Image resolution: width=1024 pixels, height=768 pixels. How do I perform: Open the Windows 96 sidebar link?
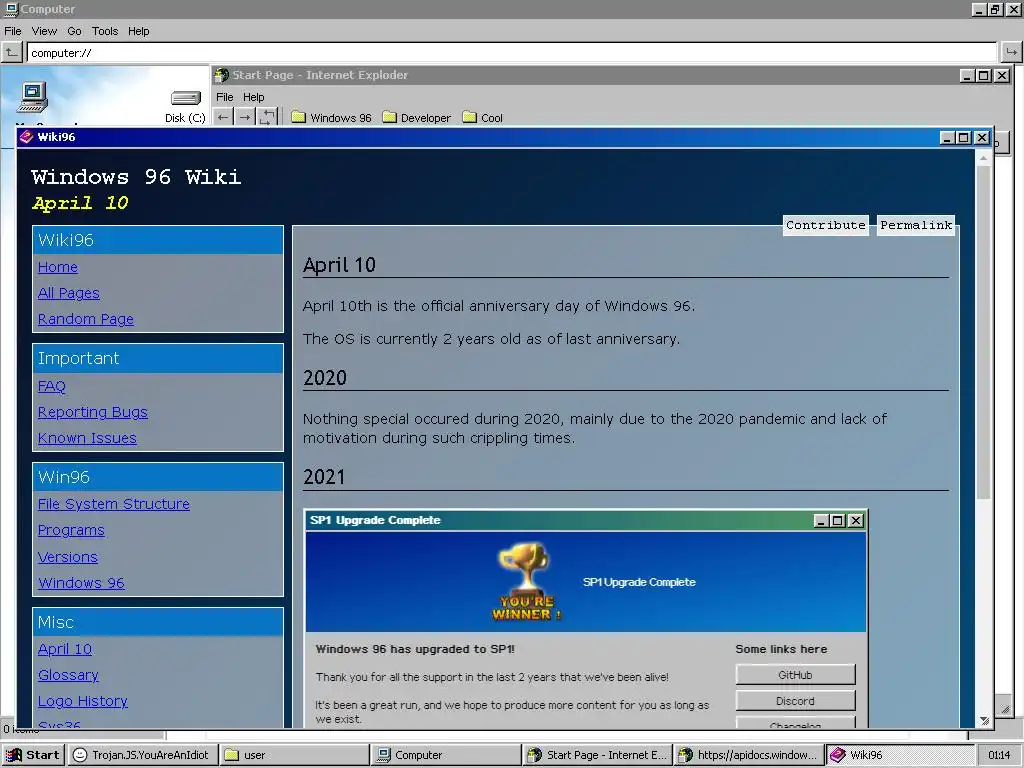(x=81, y=583)
